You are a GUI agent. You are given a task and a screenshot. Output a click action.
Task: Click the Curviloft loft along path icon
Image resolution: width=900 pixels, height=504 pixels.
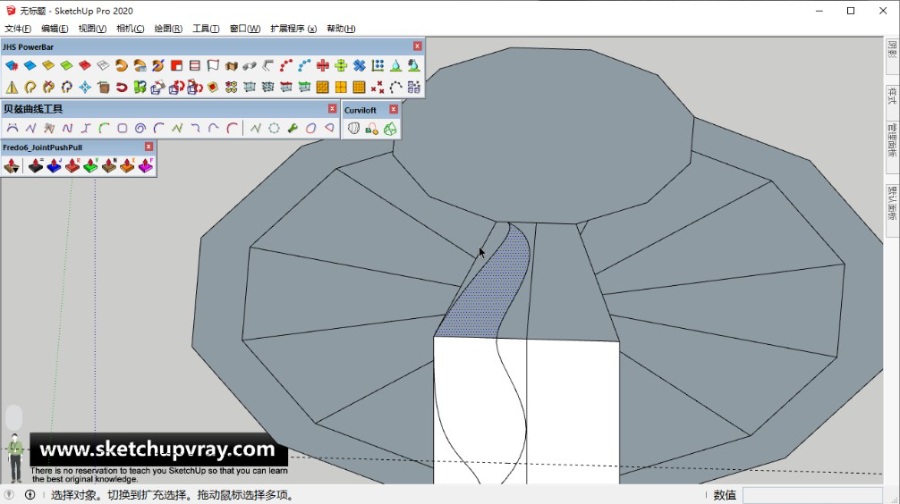372,129
